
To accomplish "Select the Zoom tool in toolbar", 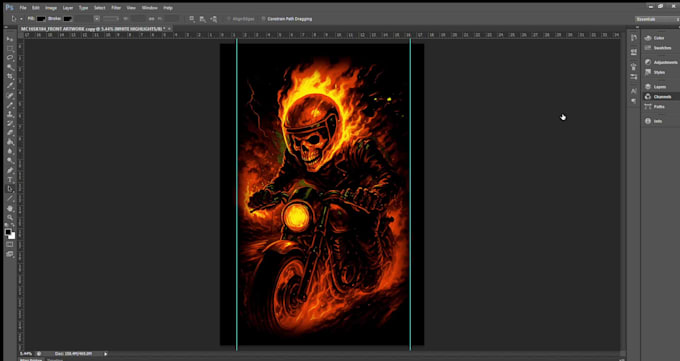I will tap(10, 217).
